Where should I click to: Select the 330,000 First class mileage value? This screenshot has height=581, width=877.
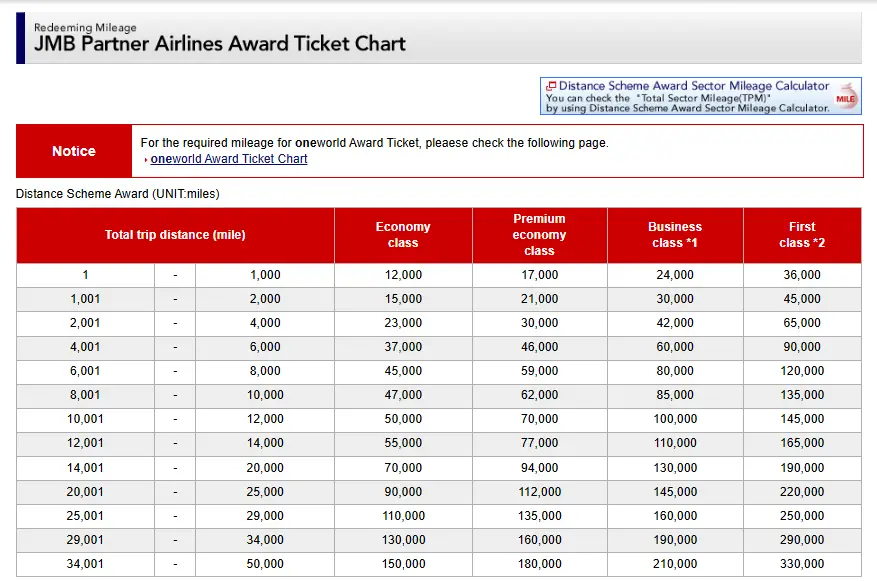point(802,564)
